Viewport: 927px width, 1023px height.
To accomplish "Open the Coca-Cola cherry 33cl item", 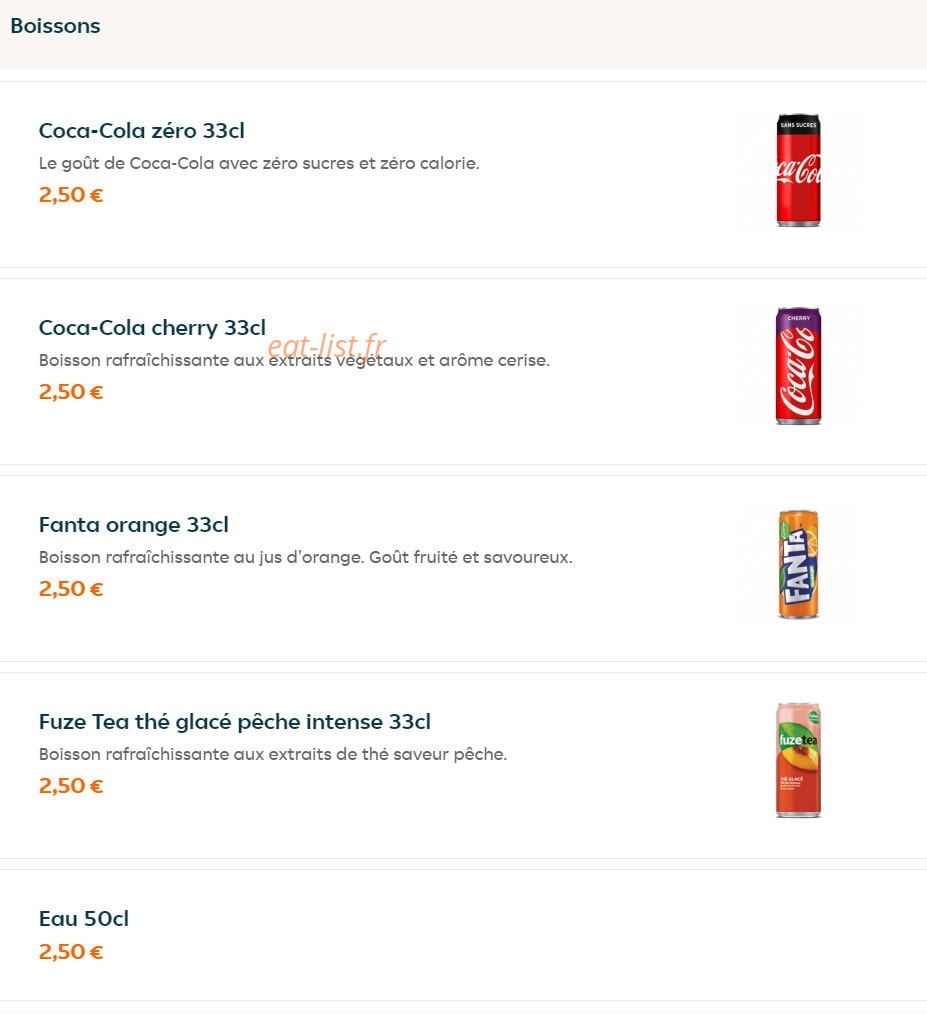I will pyautogui.click(x=152, y=328).
